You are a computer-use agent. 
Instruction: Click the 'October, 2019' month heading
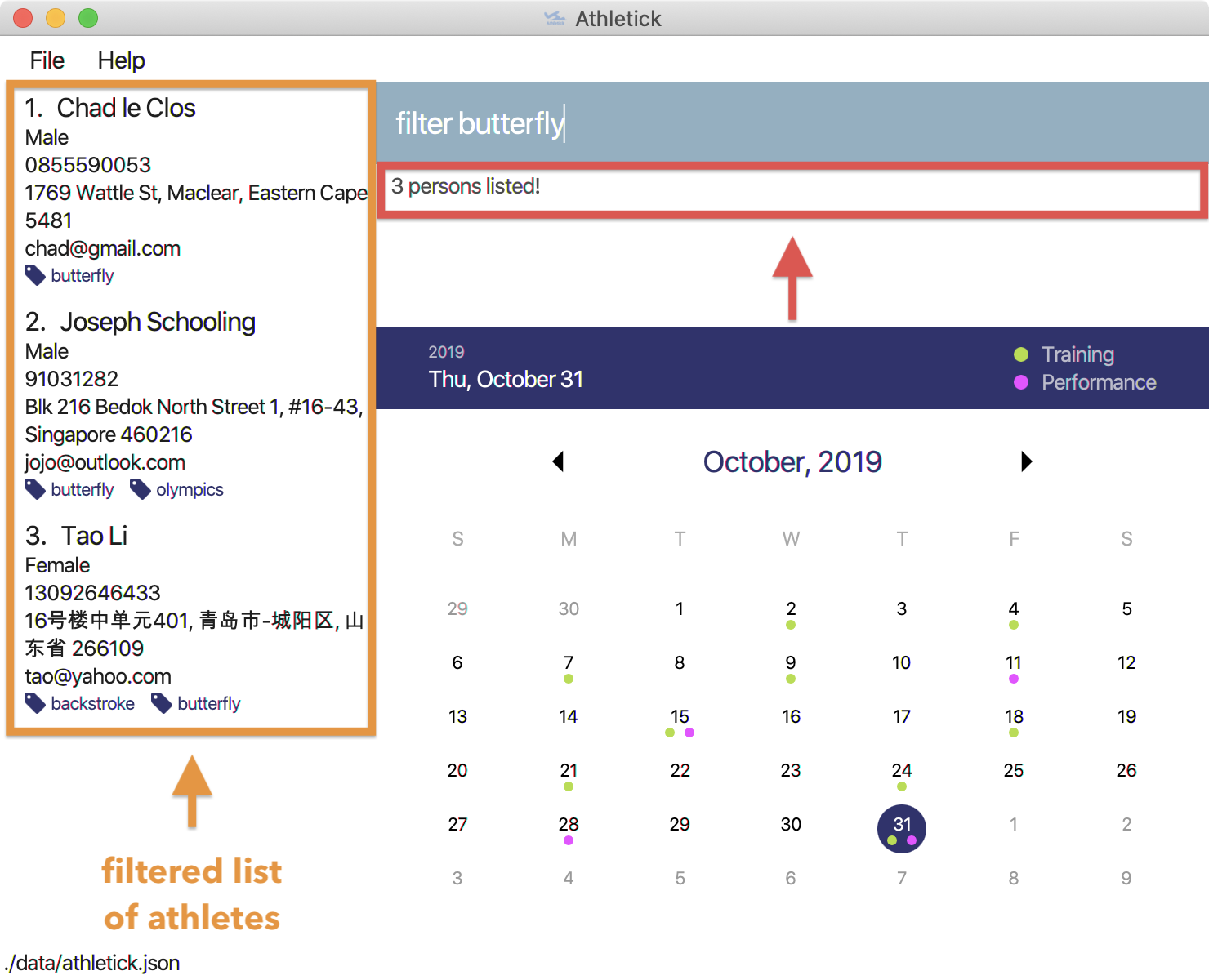(792, 462)
